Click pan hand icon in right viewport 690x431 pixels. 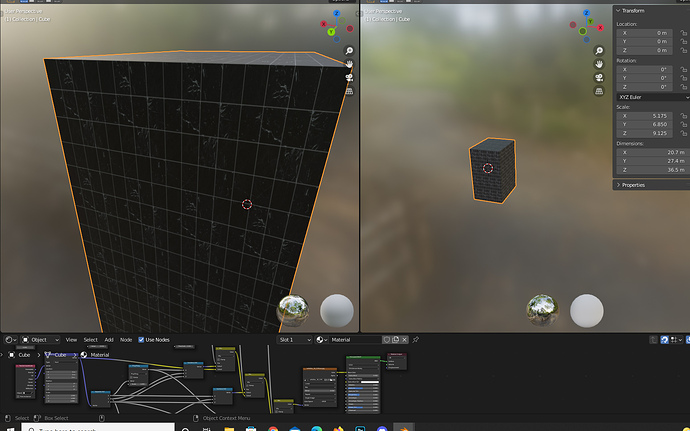pos(599,64)
